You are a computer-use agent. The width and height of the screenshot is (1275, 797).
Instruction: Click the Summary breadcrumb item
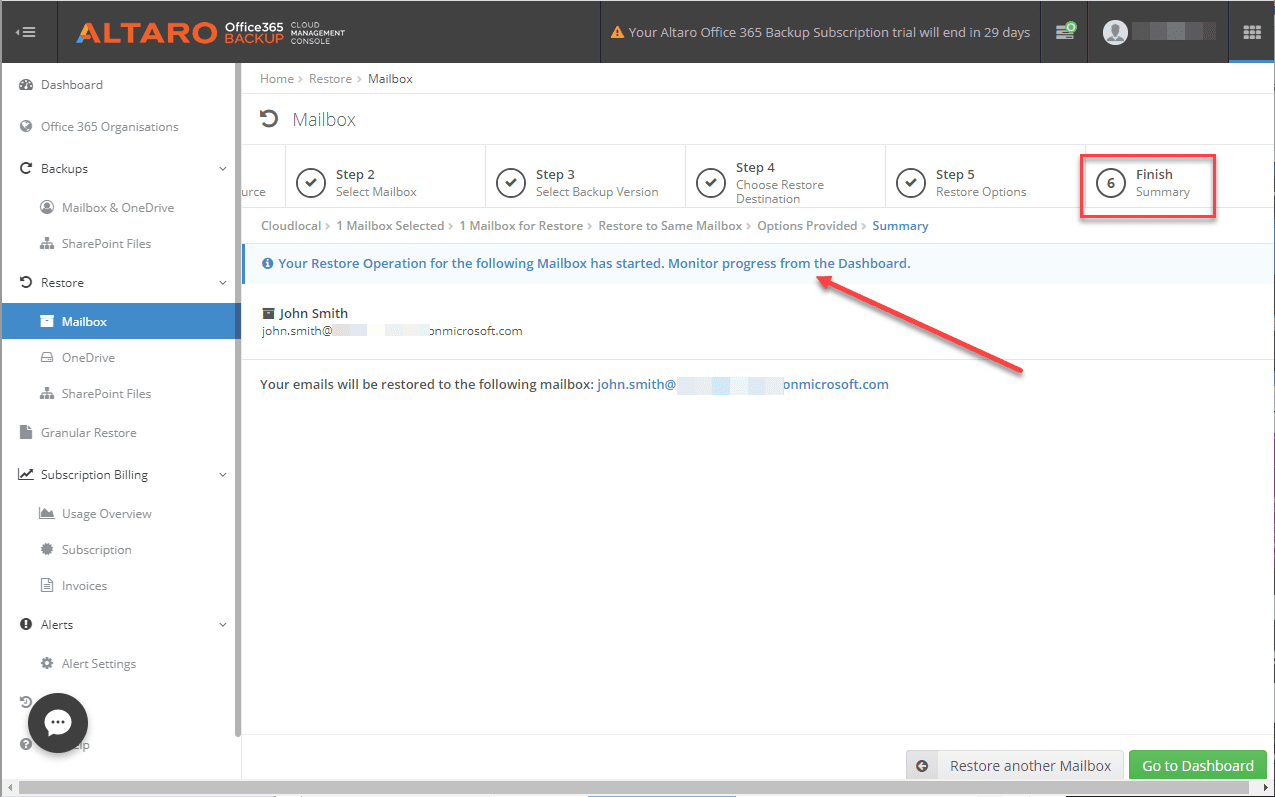pyautogui.click(x=900, y=226)
